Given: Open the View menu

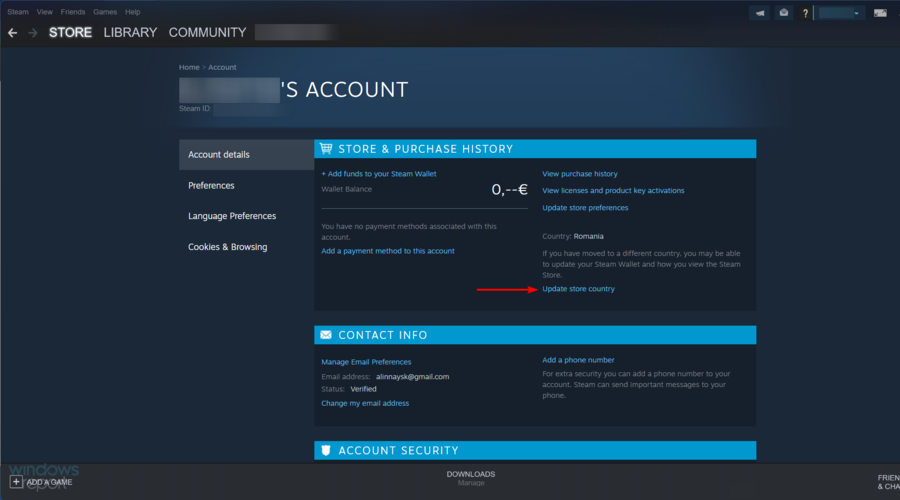Looking at the screenshot, I should pyautogui.click(x=44, y=11).
